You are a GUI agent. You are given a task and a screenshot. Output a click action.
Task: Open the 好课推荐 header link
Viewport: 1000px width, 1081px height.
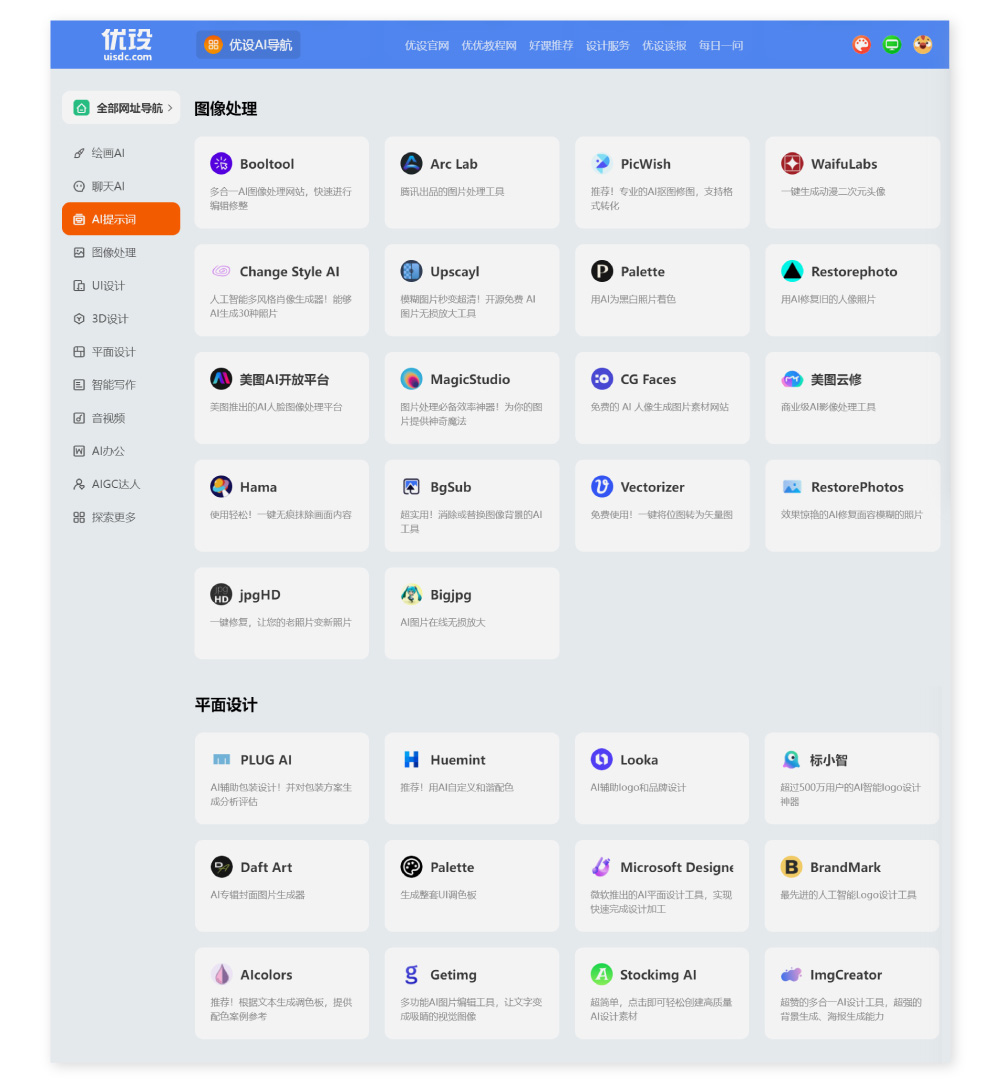(x=551, y=45)
